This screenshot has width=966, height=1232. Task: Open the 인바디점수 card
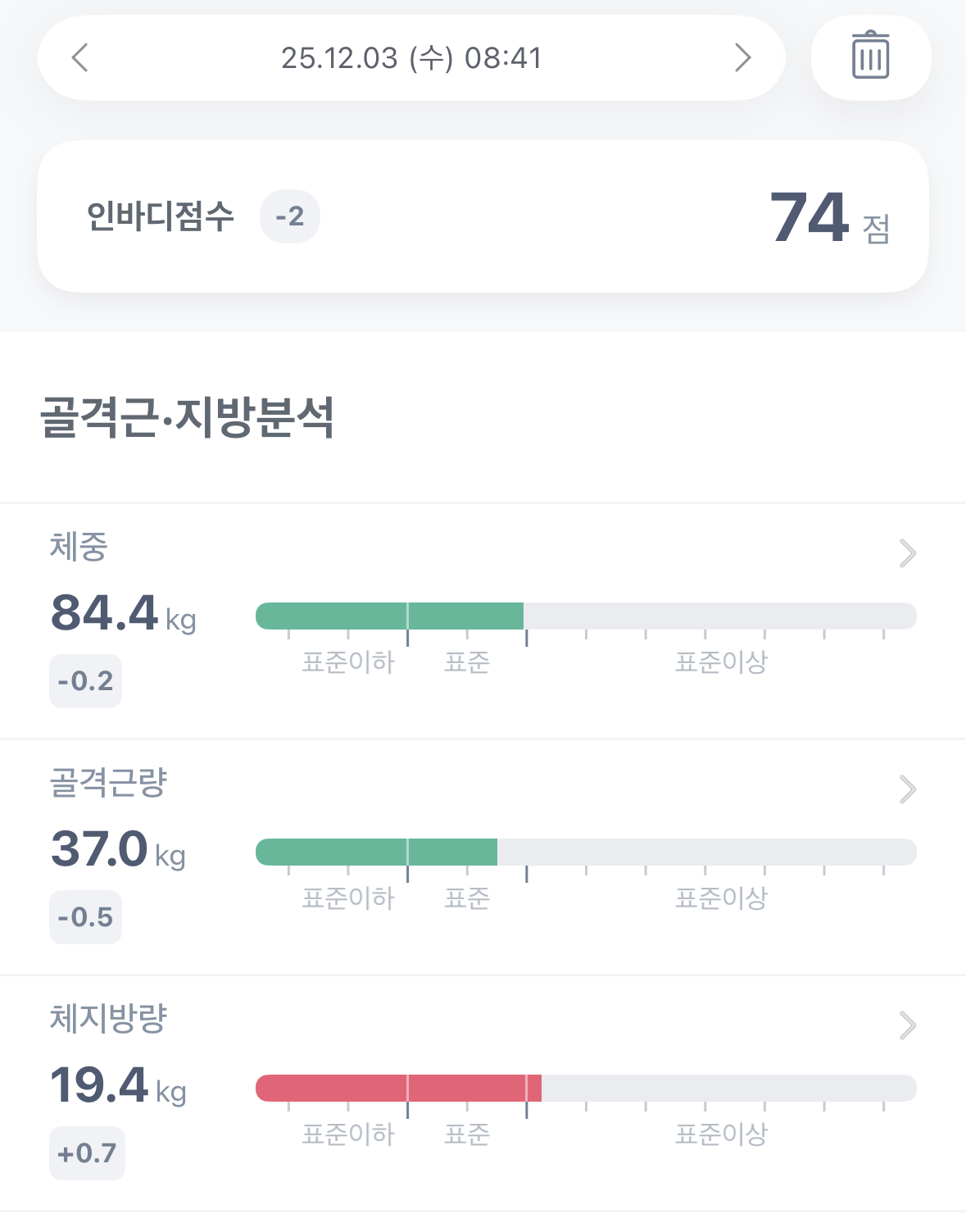pyautogui.click(x=483, y=216)
